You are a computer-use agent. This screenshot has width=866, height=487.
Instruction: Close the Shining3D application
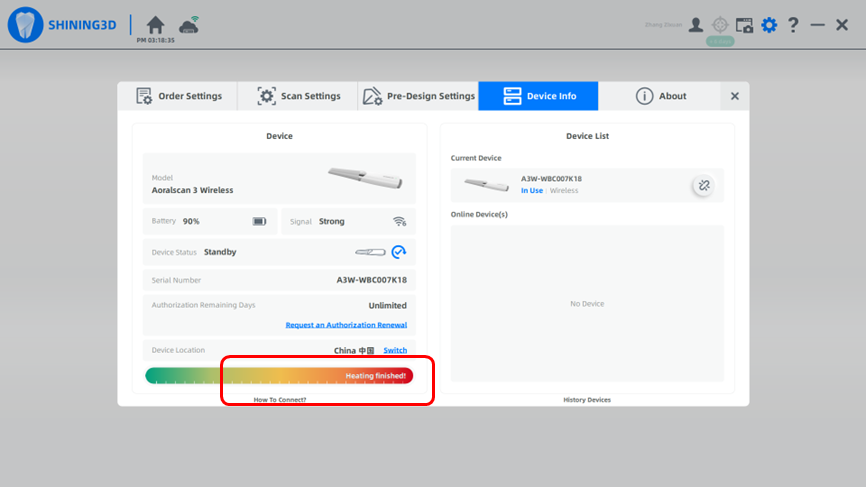[x=842, y=25]
